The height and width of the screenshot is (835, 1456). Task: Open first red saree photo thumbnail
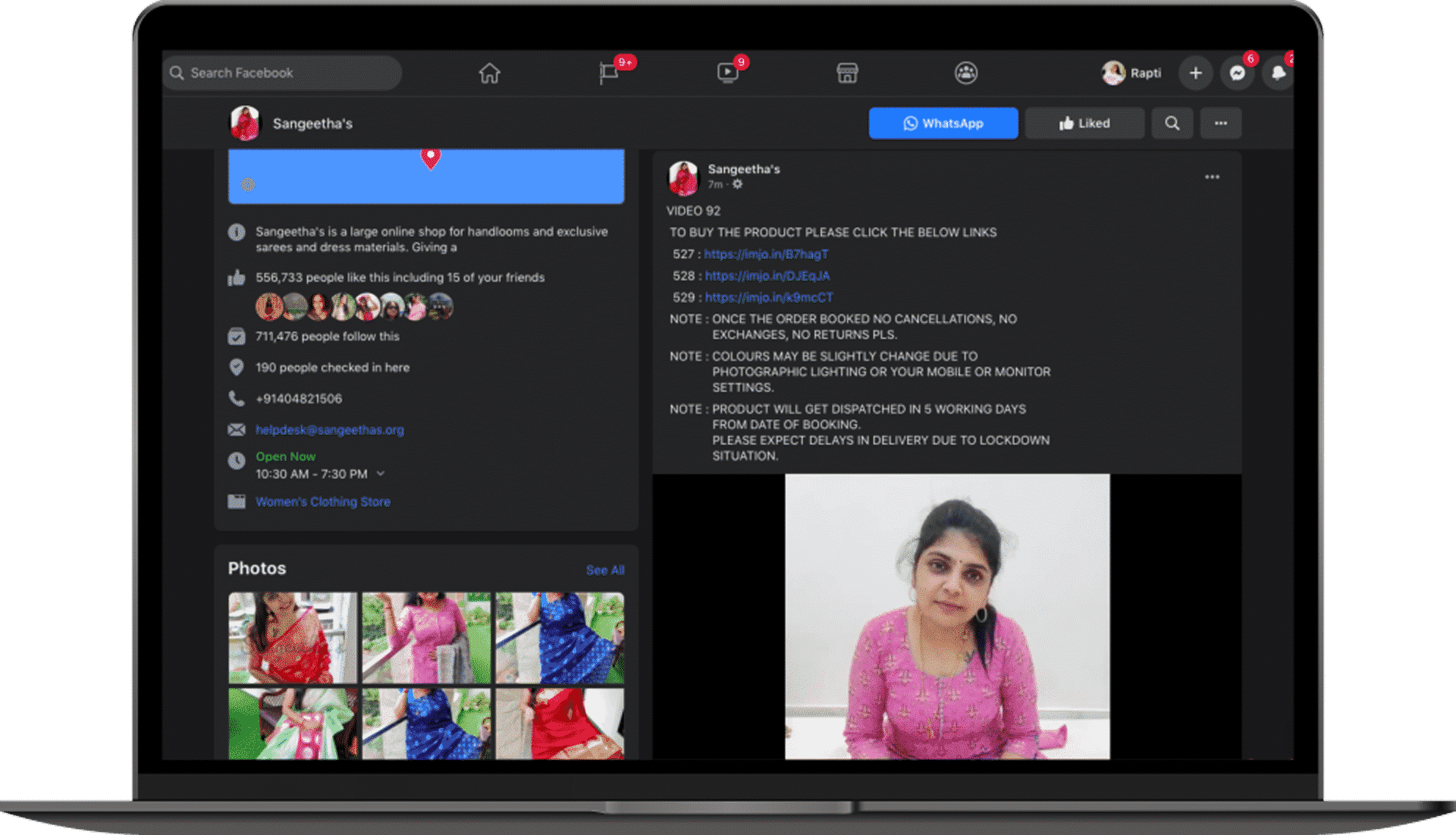pos(292,638)
